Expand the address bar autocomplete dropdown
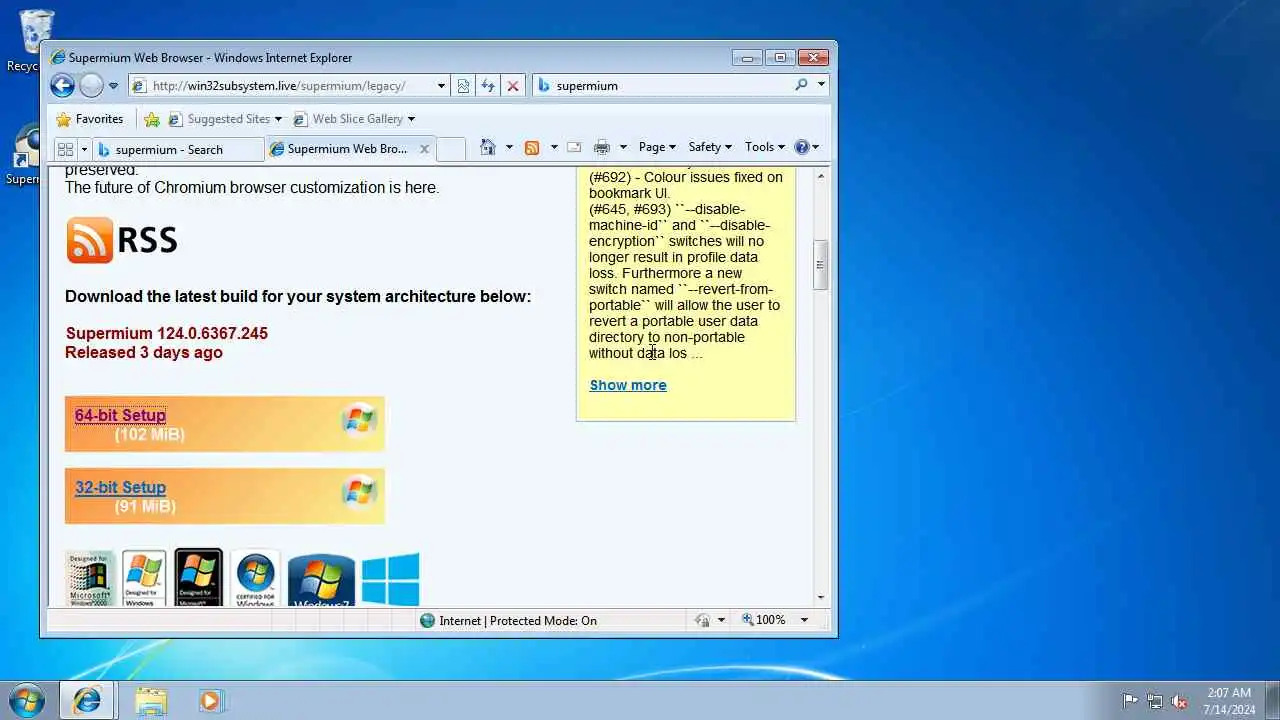1280x720 pixels. click(x=441, y=86)
